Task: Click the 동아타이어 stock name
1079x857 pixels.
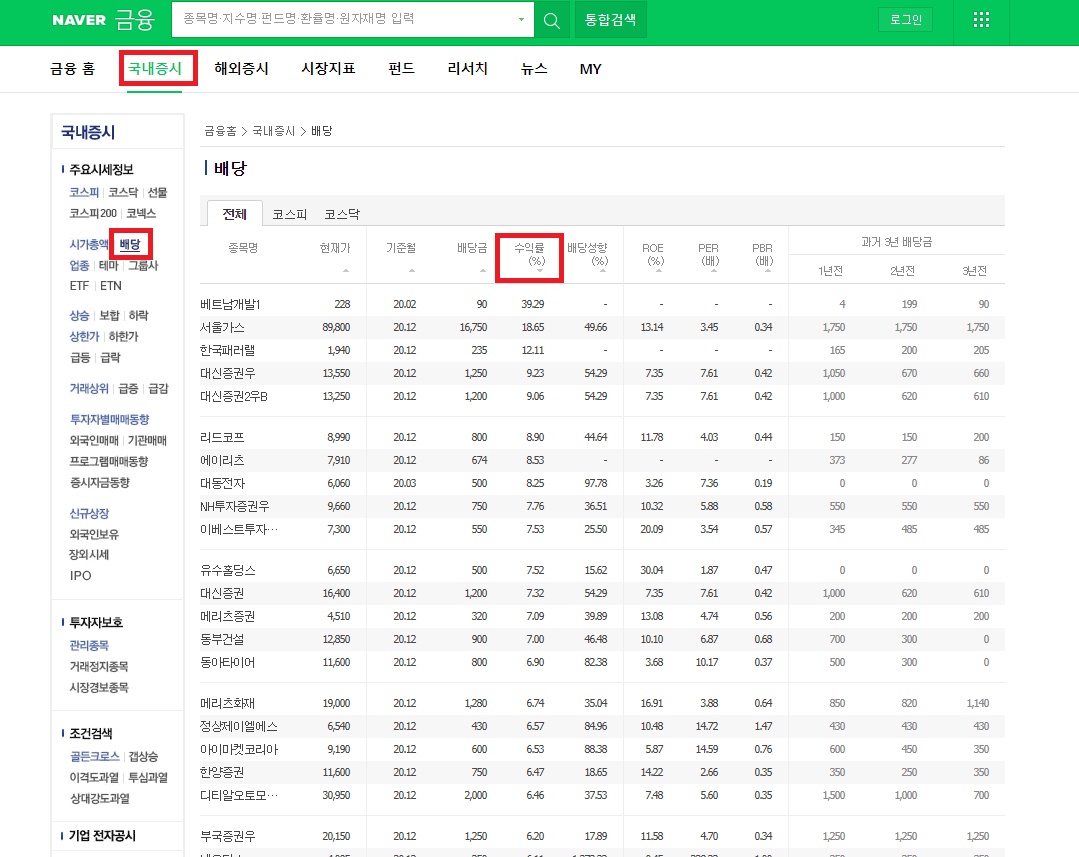Action: tap(227, 662)
